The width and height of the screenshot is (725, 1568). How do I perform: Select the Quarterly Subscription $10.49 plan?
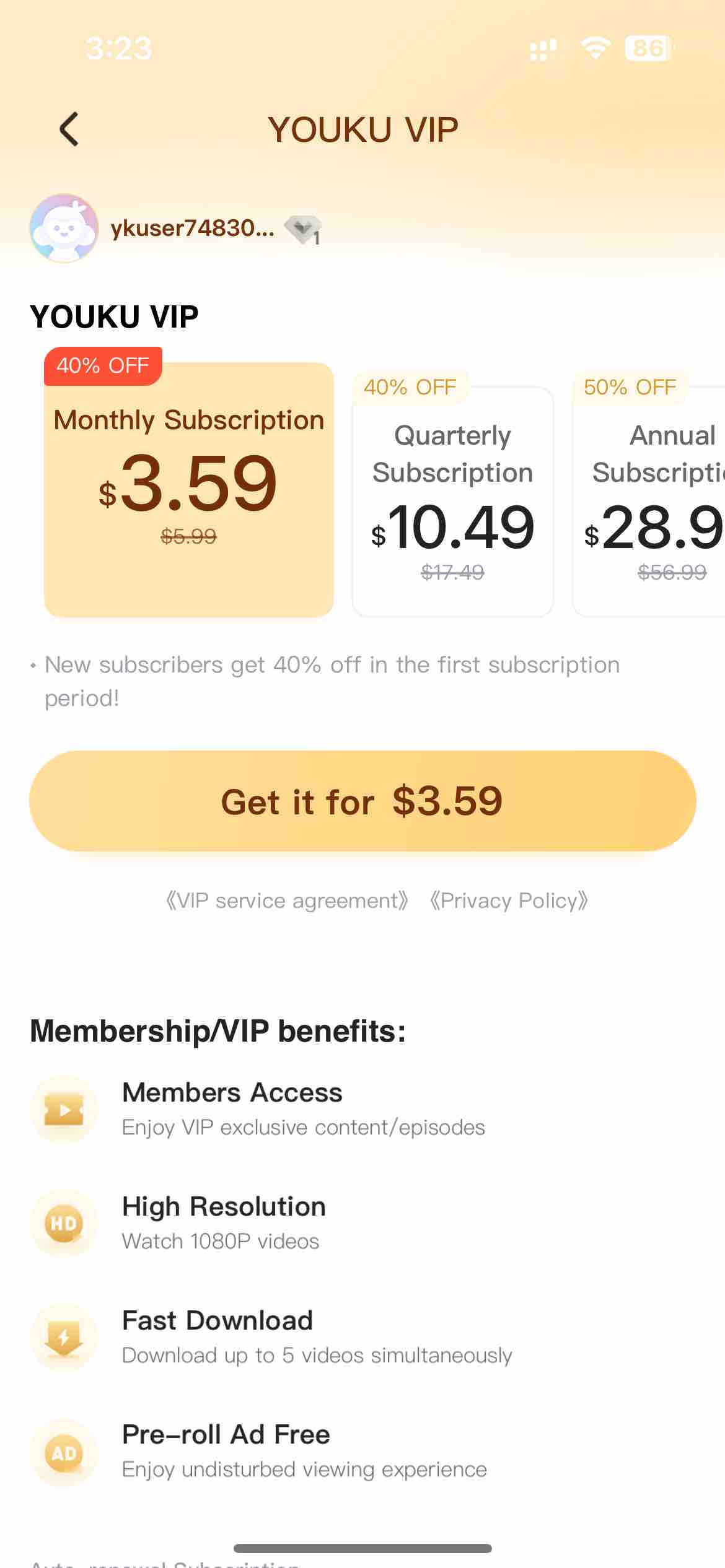pos(452,502)
